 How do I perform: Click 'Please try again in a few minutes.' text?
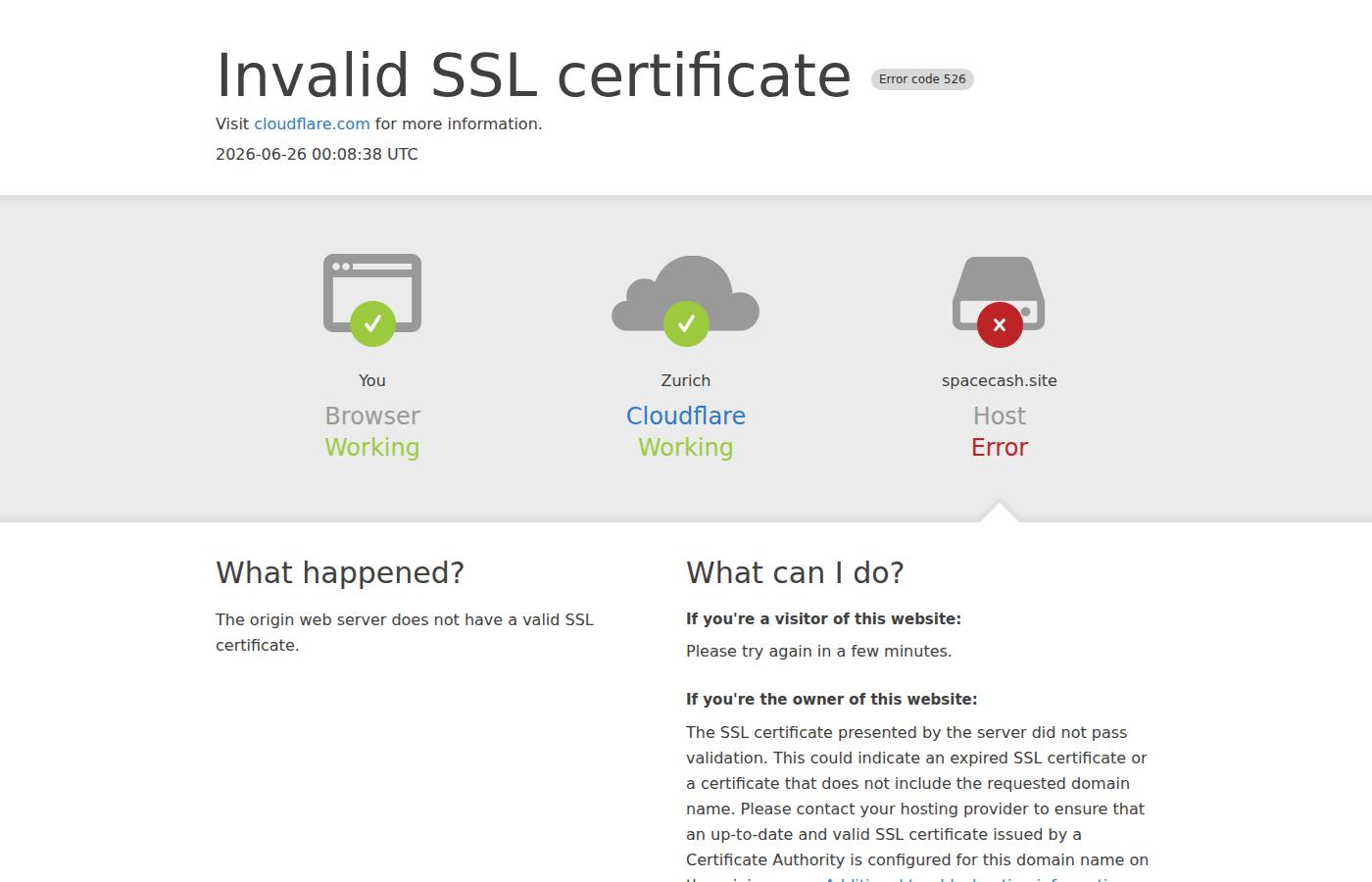pos(818,651)
